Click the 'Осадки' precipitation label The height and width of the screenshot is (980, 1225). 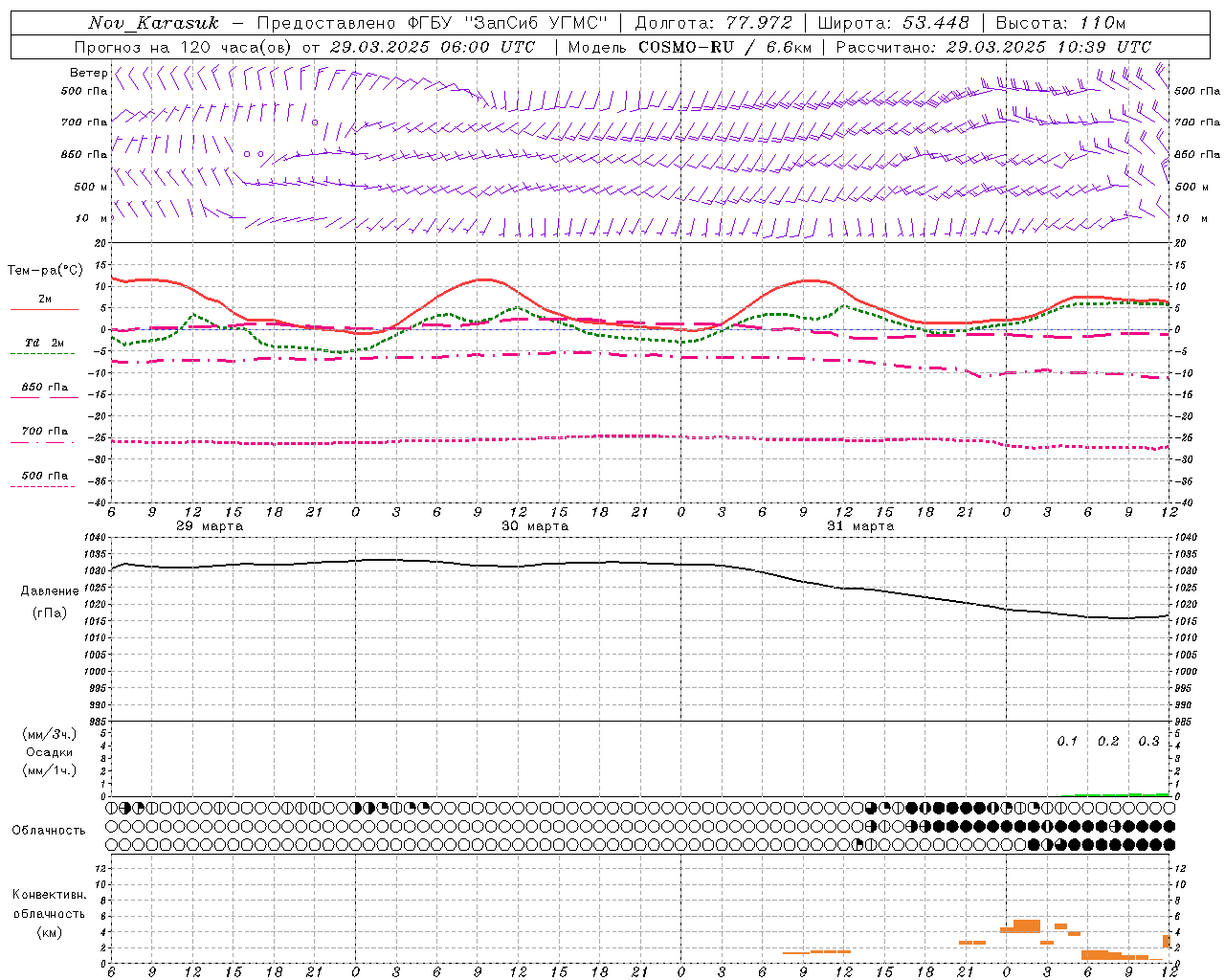click(49, 752)
